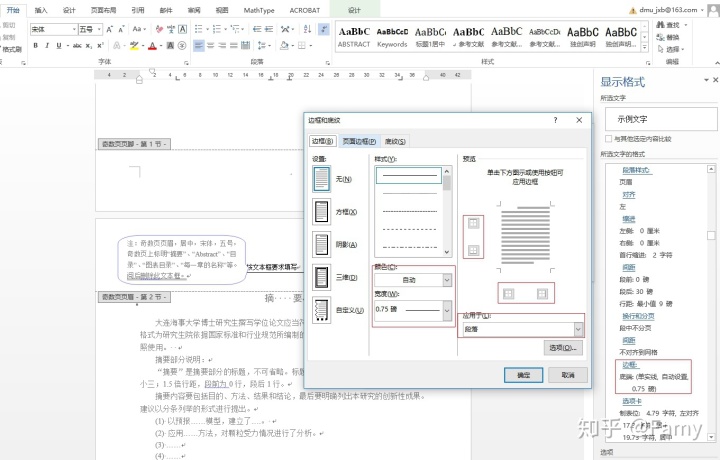Open the apply to paragraph dropdown

578,329
